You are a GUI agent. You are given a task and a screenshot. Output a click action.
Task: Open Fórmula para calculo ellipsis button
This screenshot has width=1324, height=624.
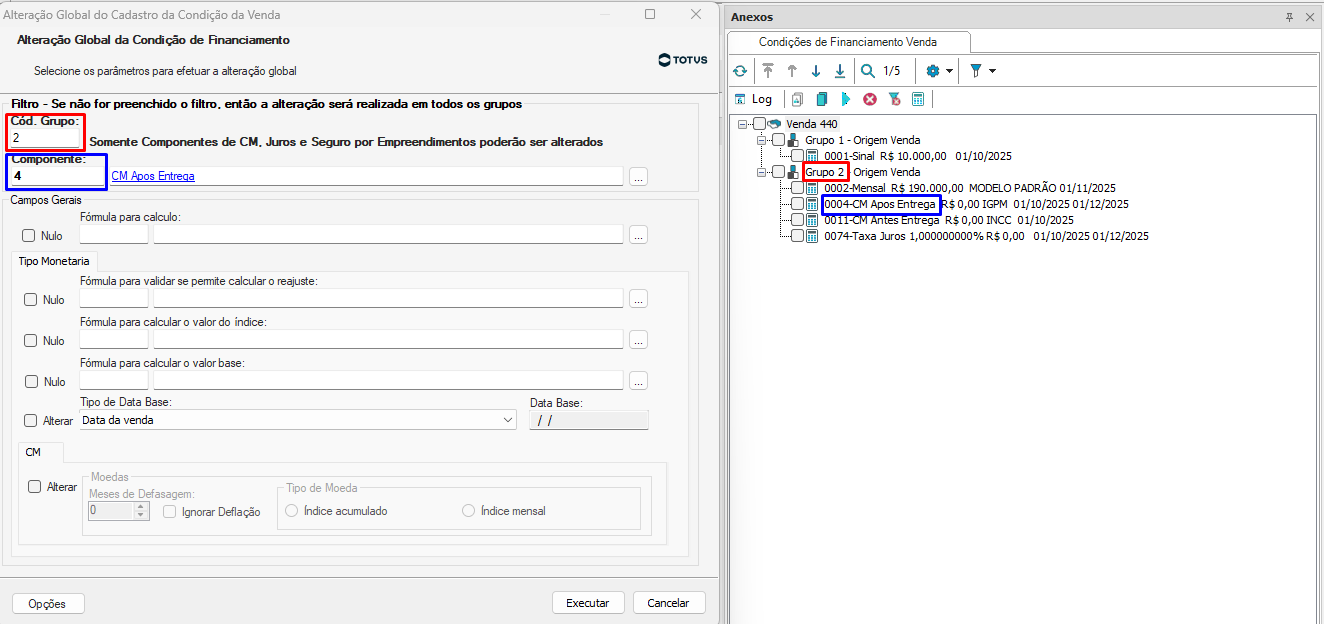(x=639, y=235)
